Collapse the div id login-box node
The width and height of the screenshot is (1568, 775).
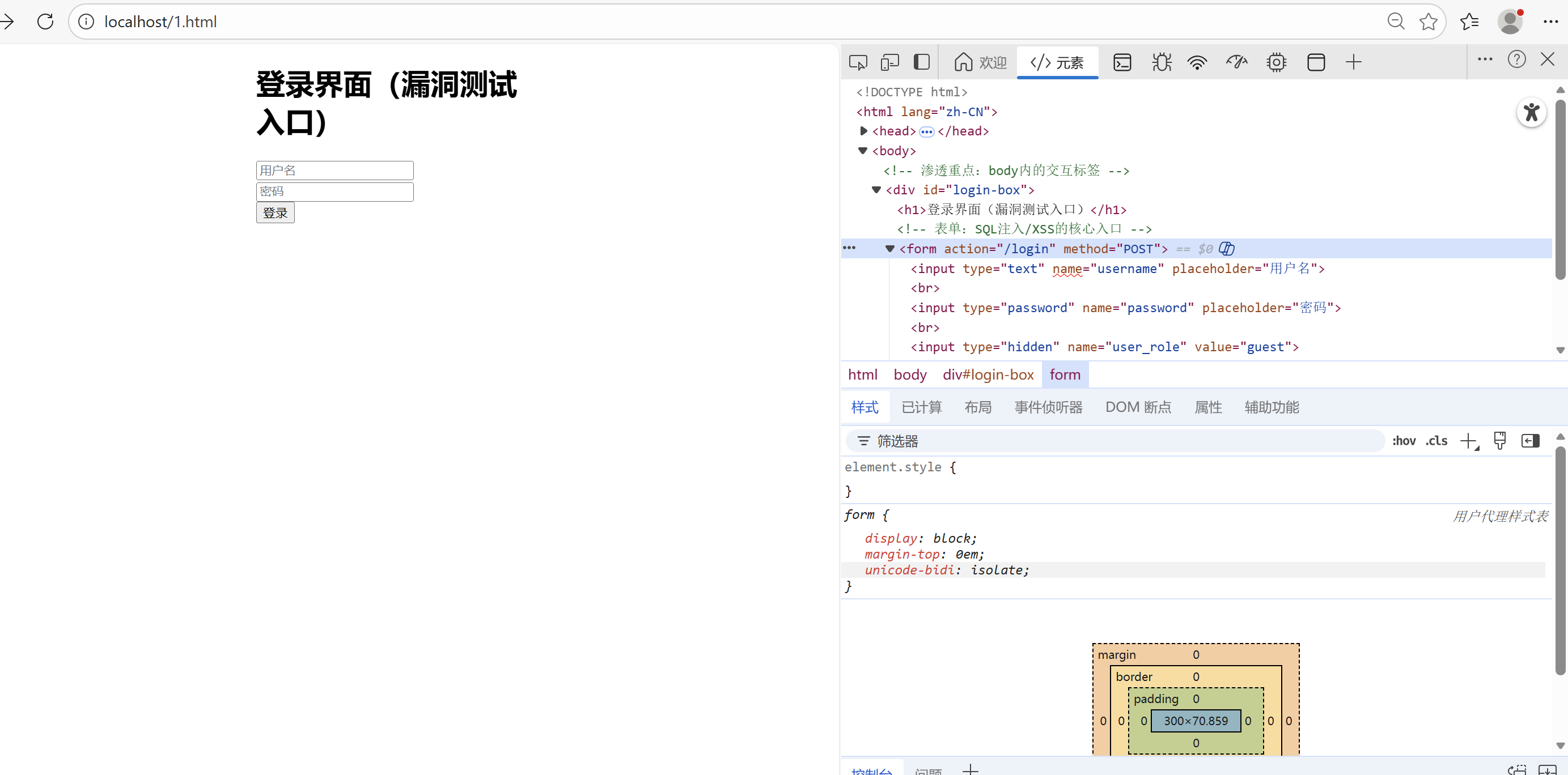point(876,190)
